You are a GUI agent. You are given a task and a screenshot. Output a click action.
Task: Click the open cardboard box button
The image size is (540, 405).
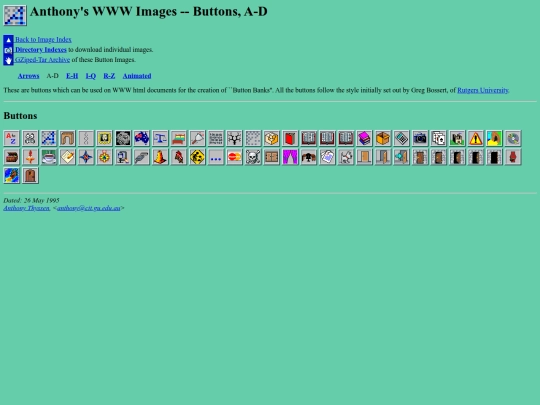tap(384, 138)
